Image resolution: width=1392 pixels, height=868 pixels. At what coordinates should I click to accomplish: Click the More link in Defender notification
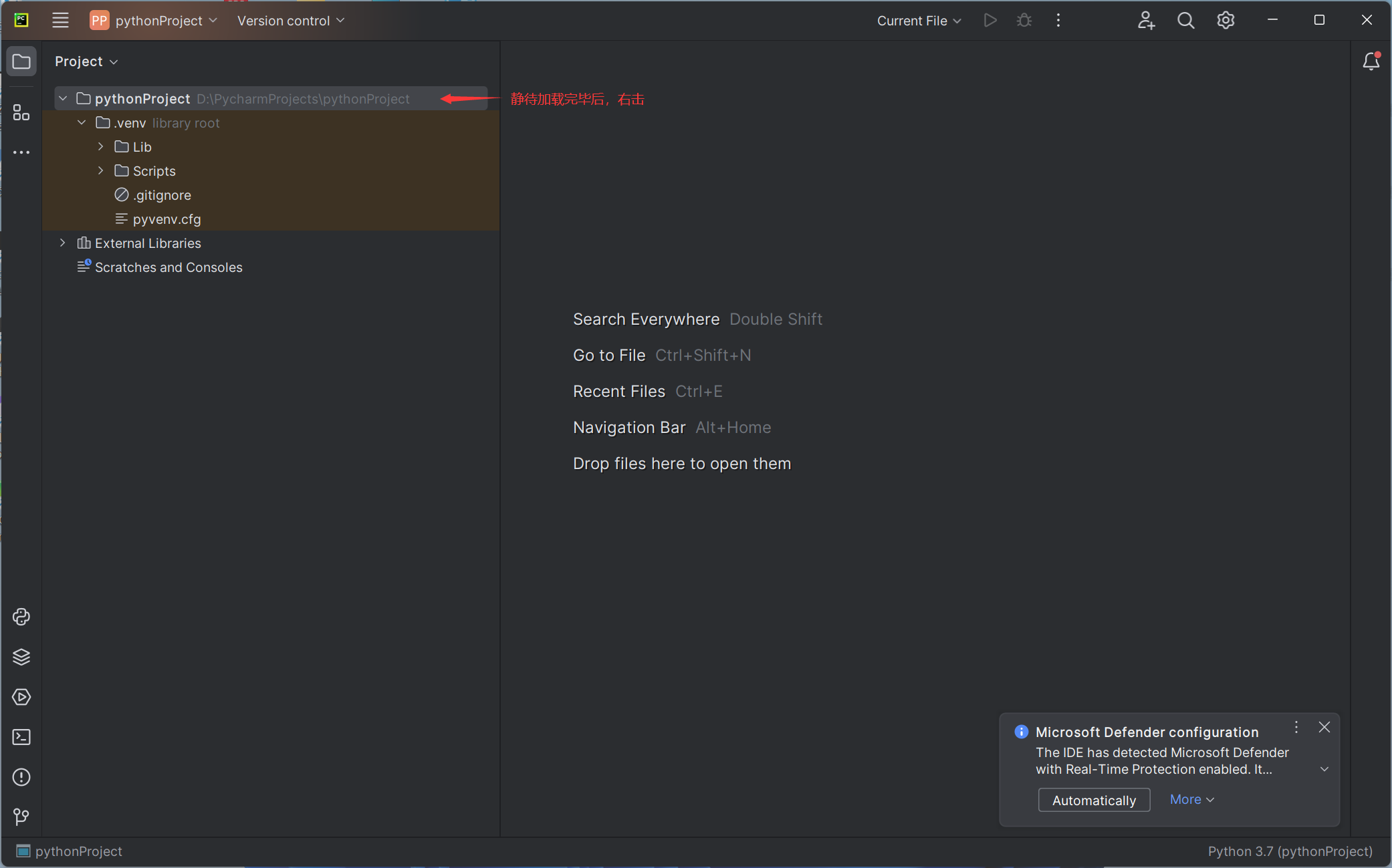tap(1191, 799)
